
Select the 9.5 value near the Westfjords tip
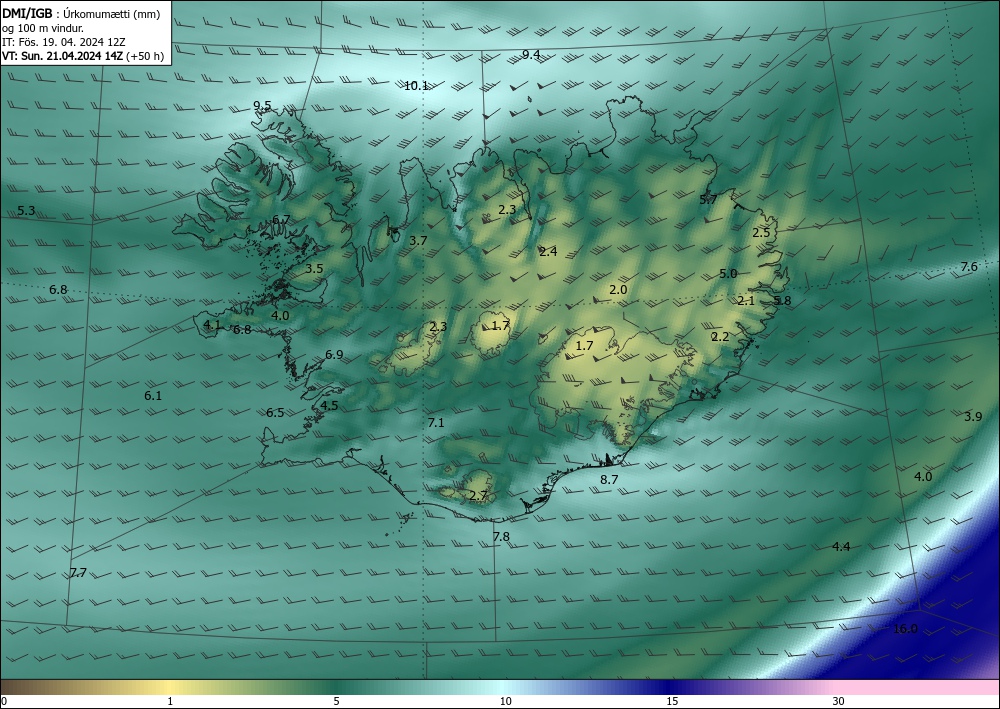262,106
